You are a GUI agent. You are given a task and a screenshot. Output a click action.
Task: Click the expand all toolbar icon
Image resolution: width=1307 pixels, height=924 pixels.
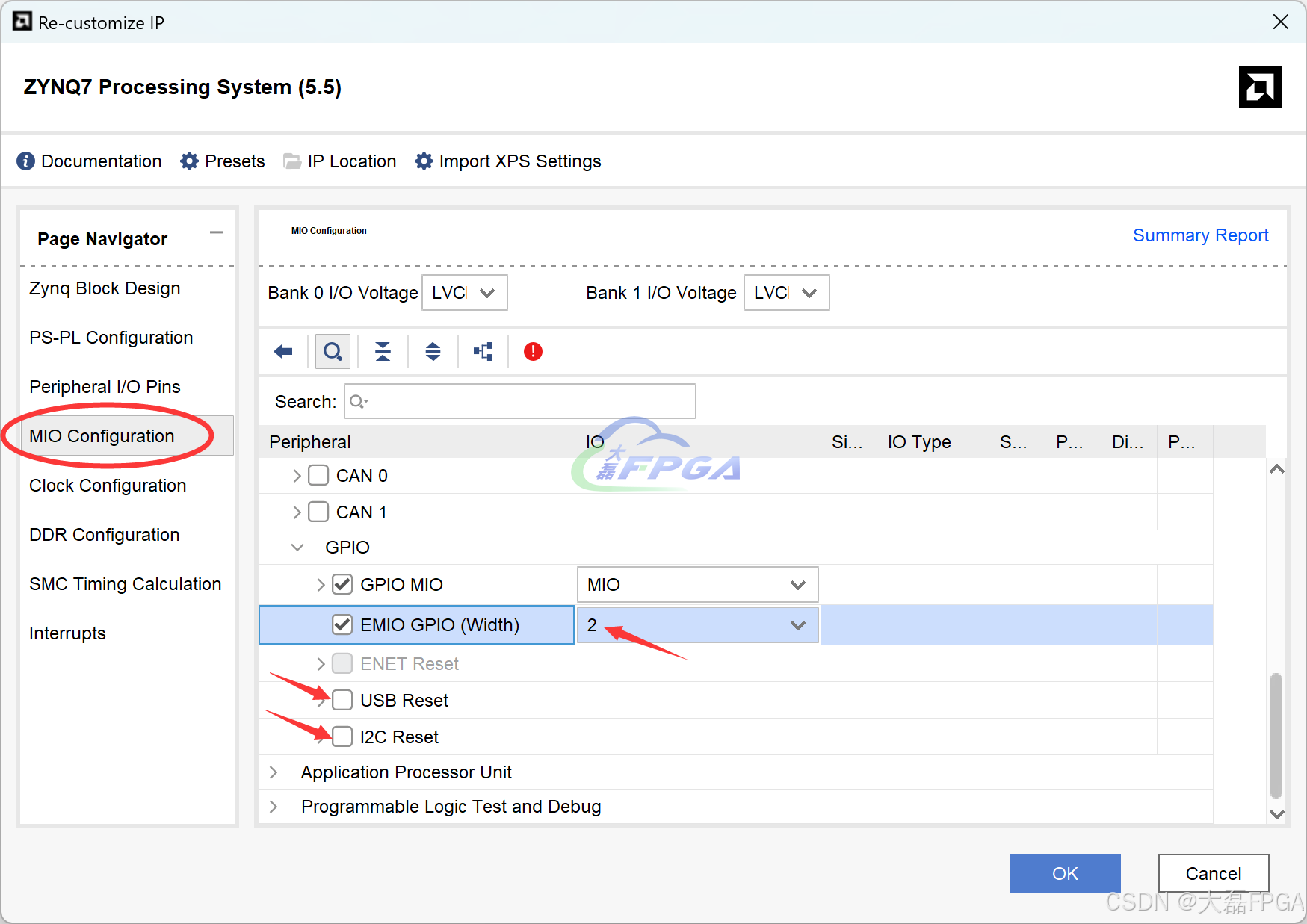coord(433,351)
